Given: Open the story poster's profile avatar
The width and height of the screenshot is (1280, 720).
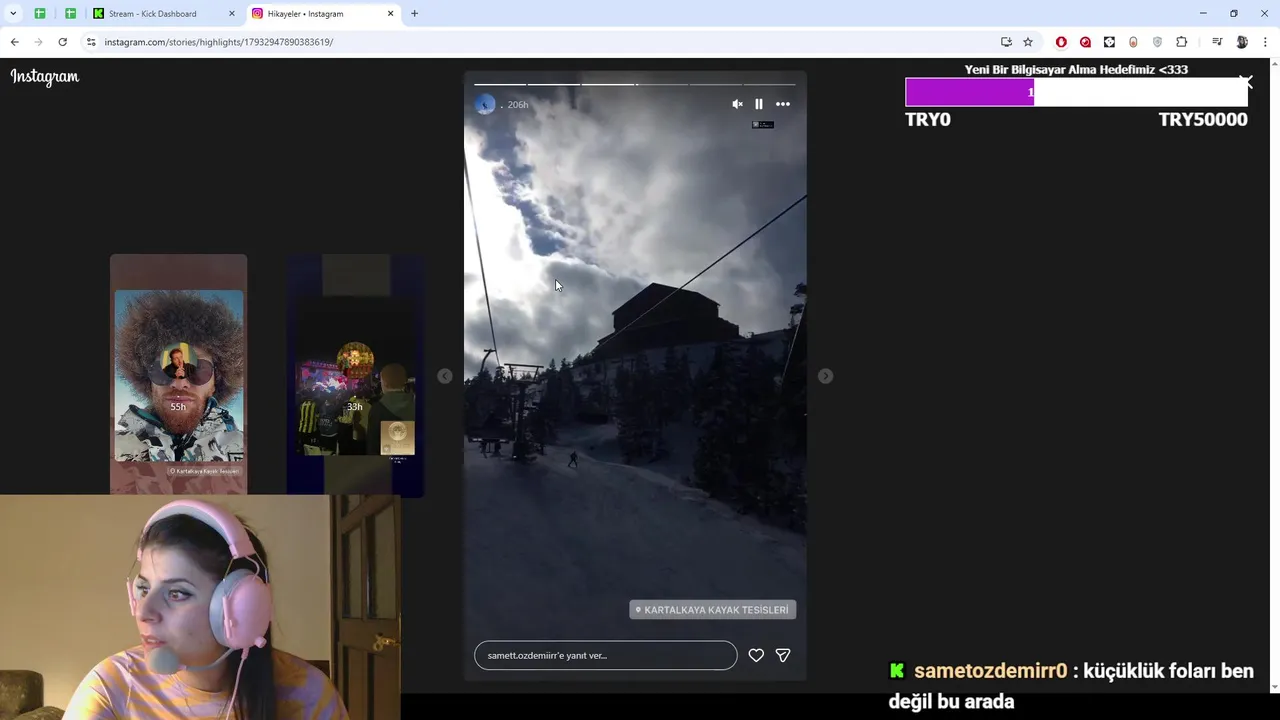Looking at the screenshot, I should pyautogui.click(x=485, y=104).
